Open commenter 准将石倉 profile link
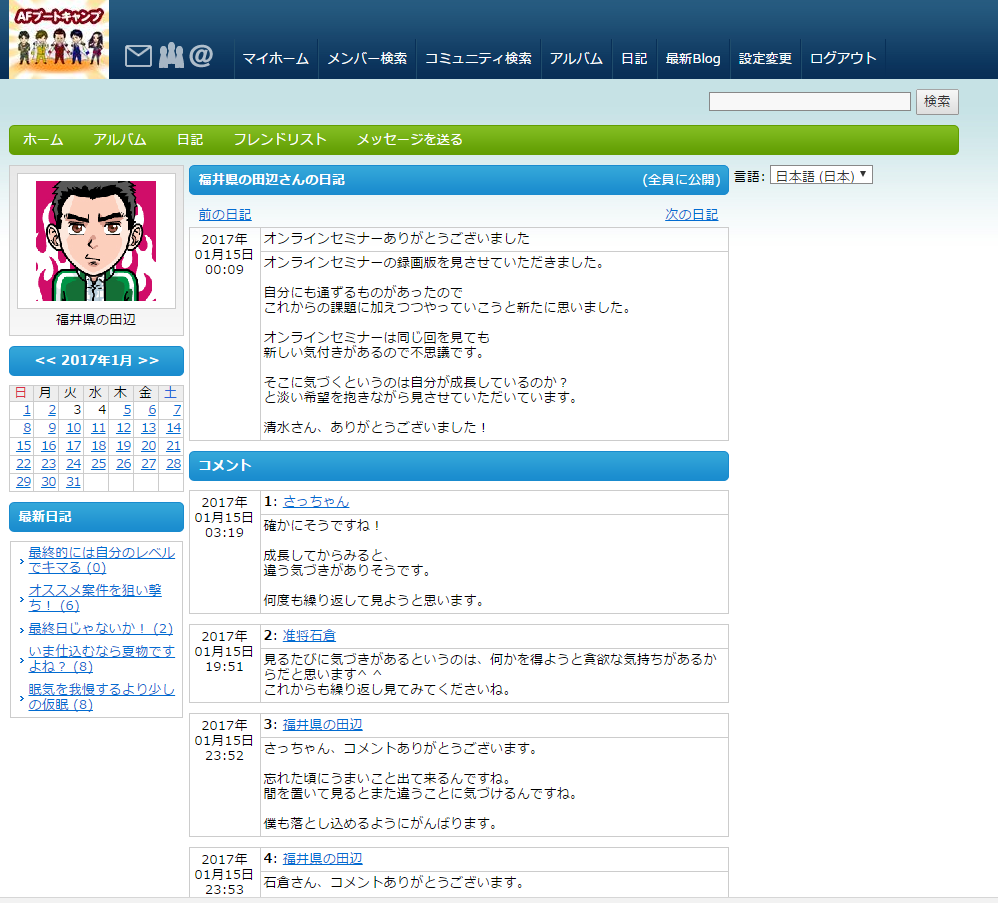 [309, 636]
